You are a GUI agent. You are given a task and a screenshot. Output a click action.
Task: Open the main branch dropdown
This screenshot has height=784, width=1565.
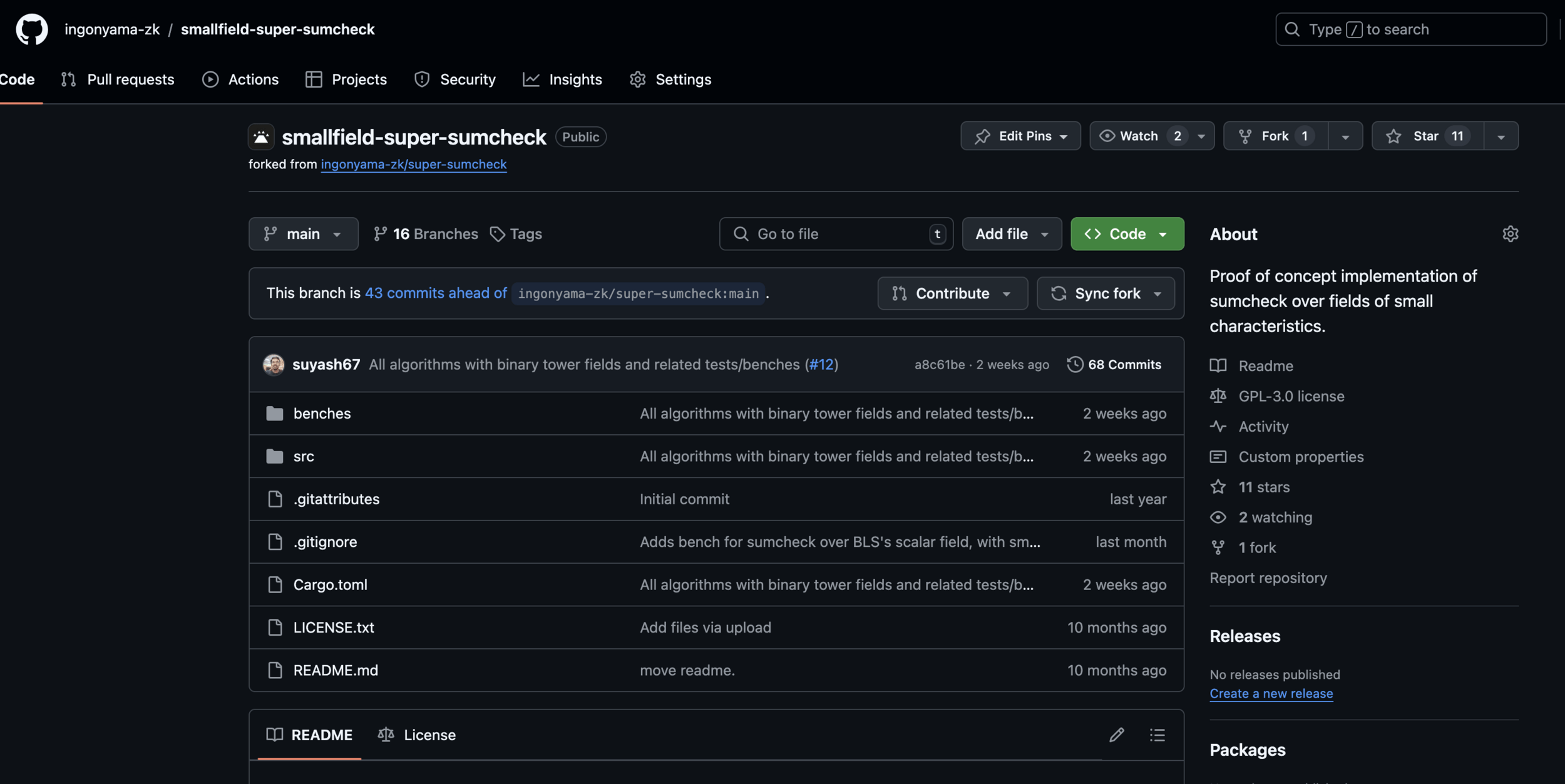[x=303, y=234]
